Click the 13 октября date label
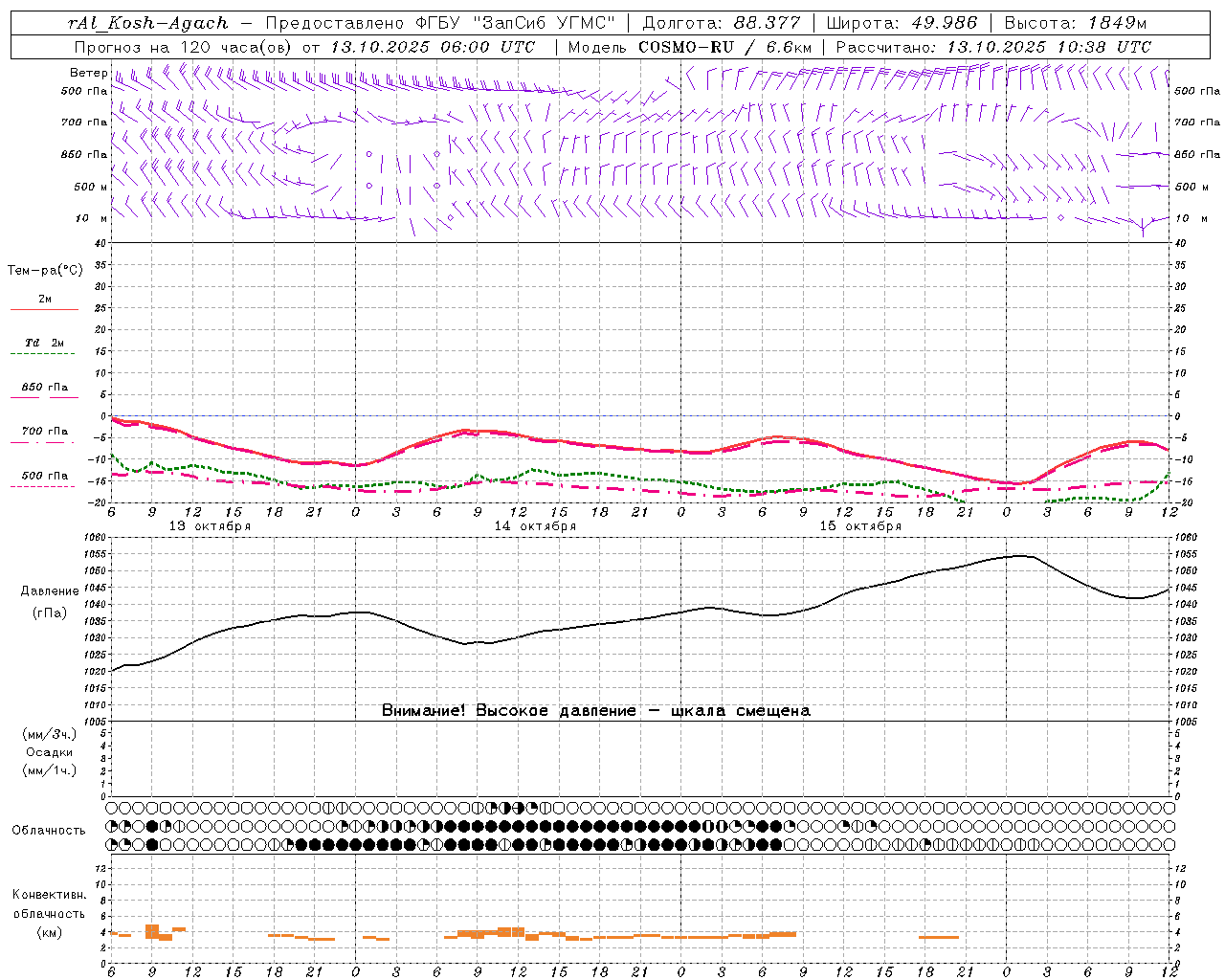 click(210, 526)
